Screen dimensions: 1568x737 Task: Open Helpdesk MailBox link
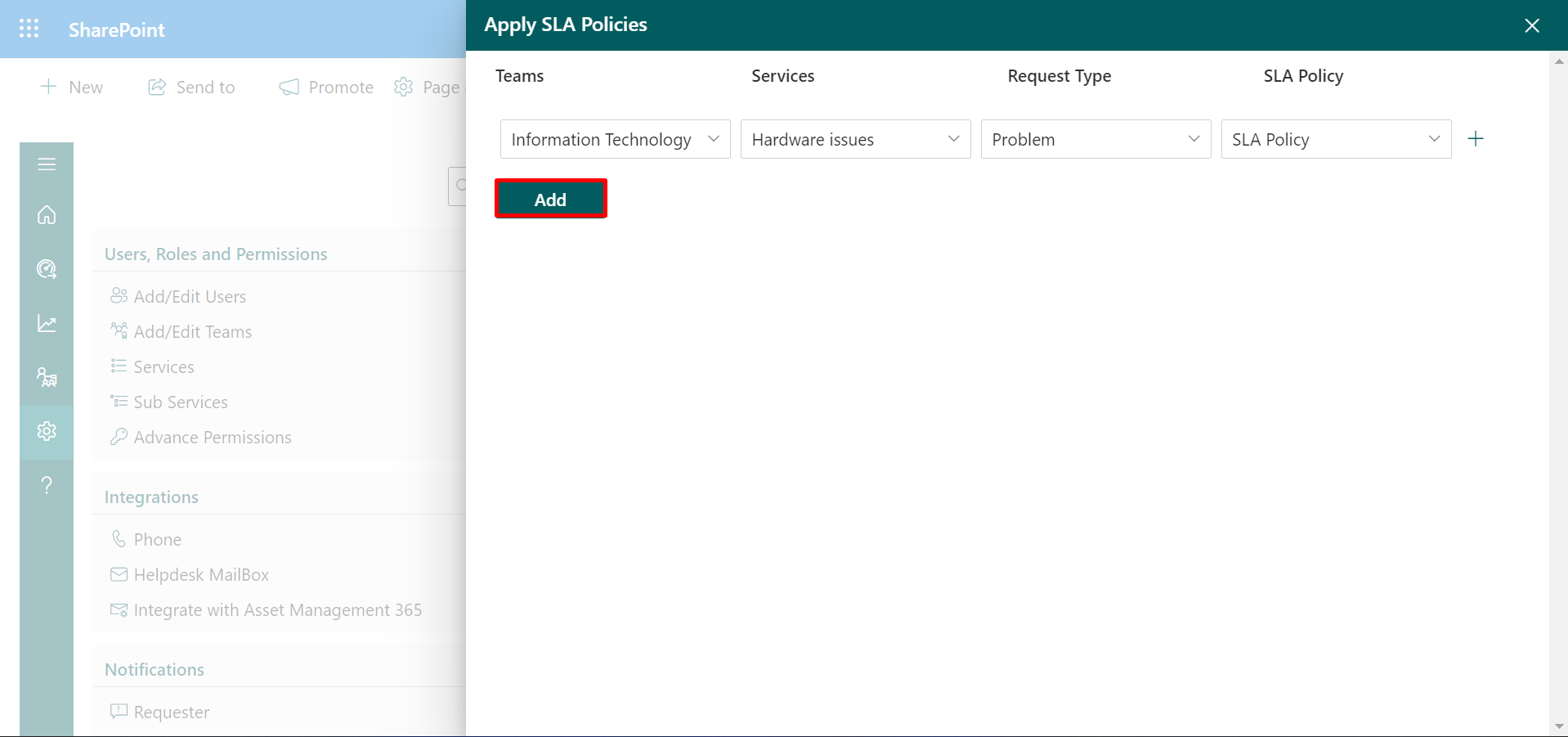201,574
